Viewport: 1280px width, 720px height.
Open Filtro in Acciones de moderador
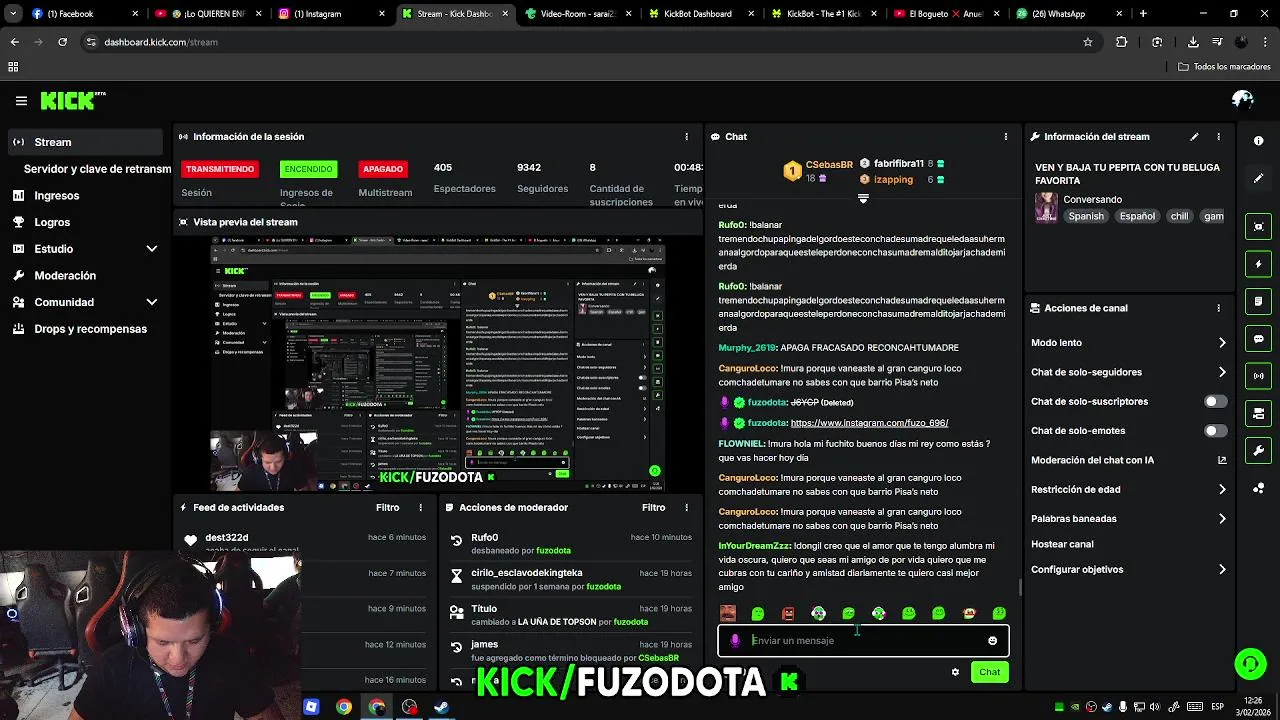pos(653,508)
